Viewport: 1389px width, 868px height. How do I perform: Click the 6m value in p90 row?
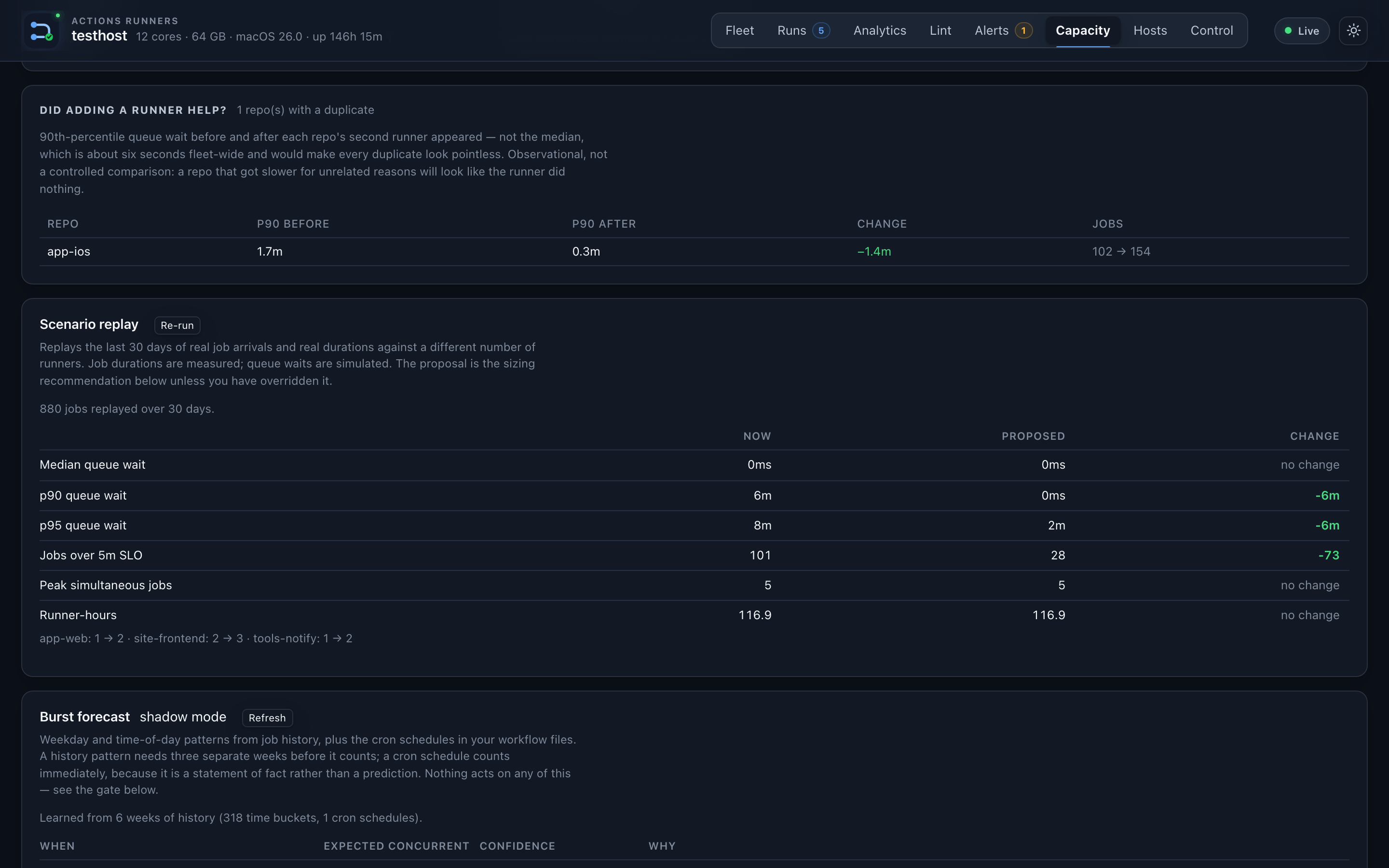point(762,496)
